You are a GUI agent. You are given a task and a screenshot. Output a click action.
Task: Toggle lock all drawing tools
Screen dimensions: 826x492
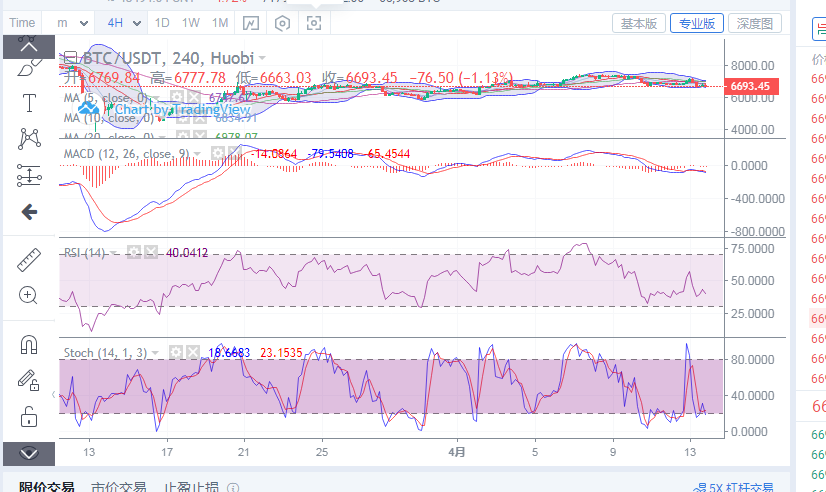[x=29, y=417]
